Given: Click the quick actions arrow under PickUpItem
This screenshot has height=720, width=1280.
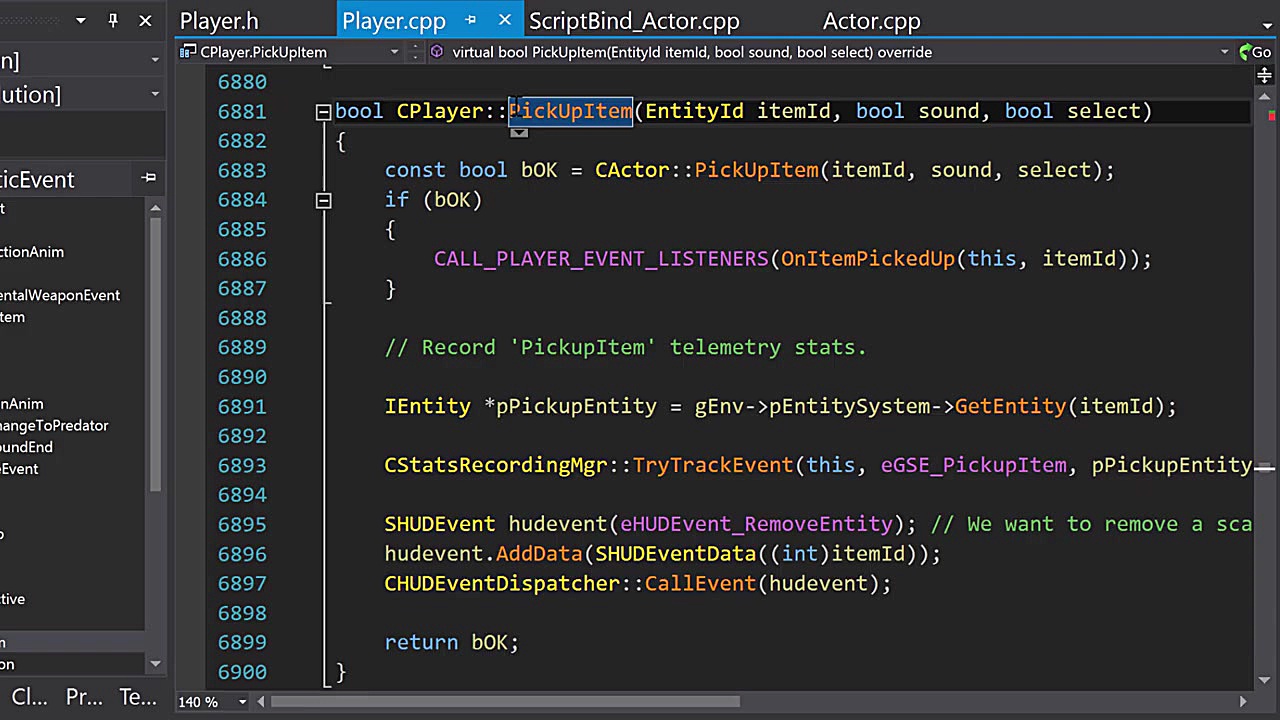Looking at the screenshot, I should [519, 132].
